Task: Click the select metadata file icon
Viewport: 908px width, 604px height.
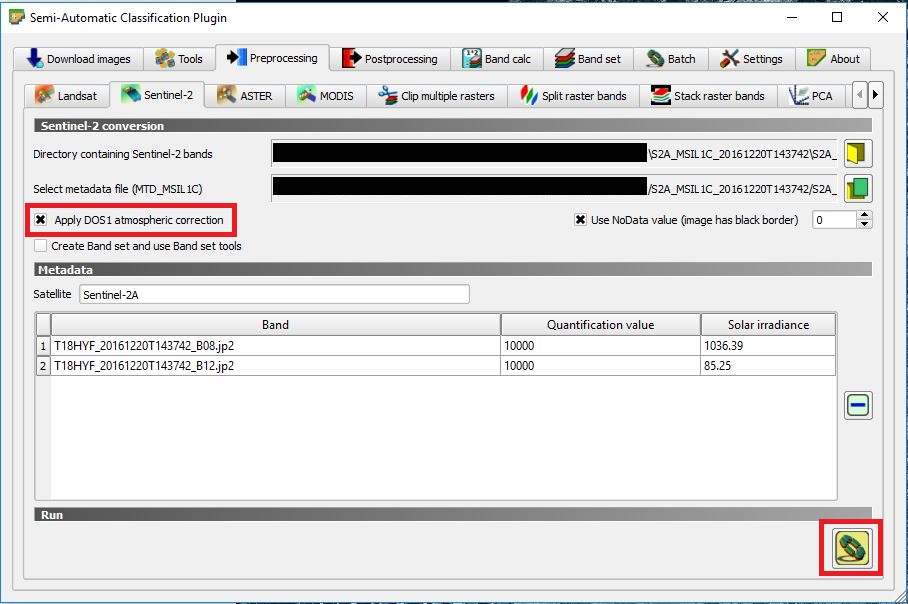Action: [858, 187]
